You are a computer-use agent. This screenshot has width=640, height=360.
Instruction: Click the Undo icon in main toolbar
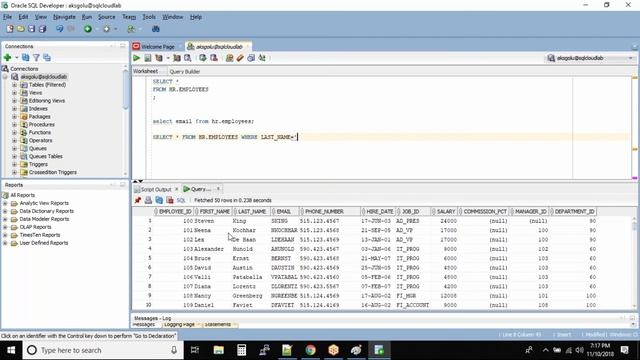60,29
